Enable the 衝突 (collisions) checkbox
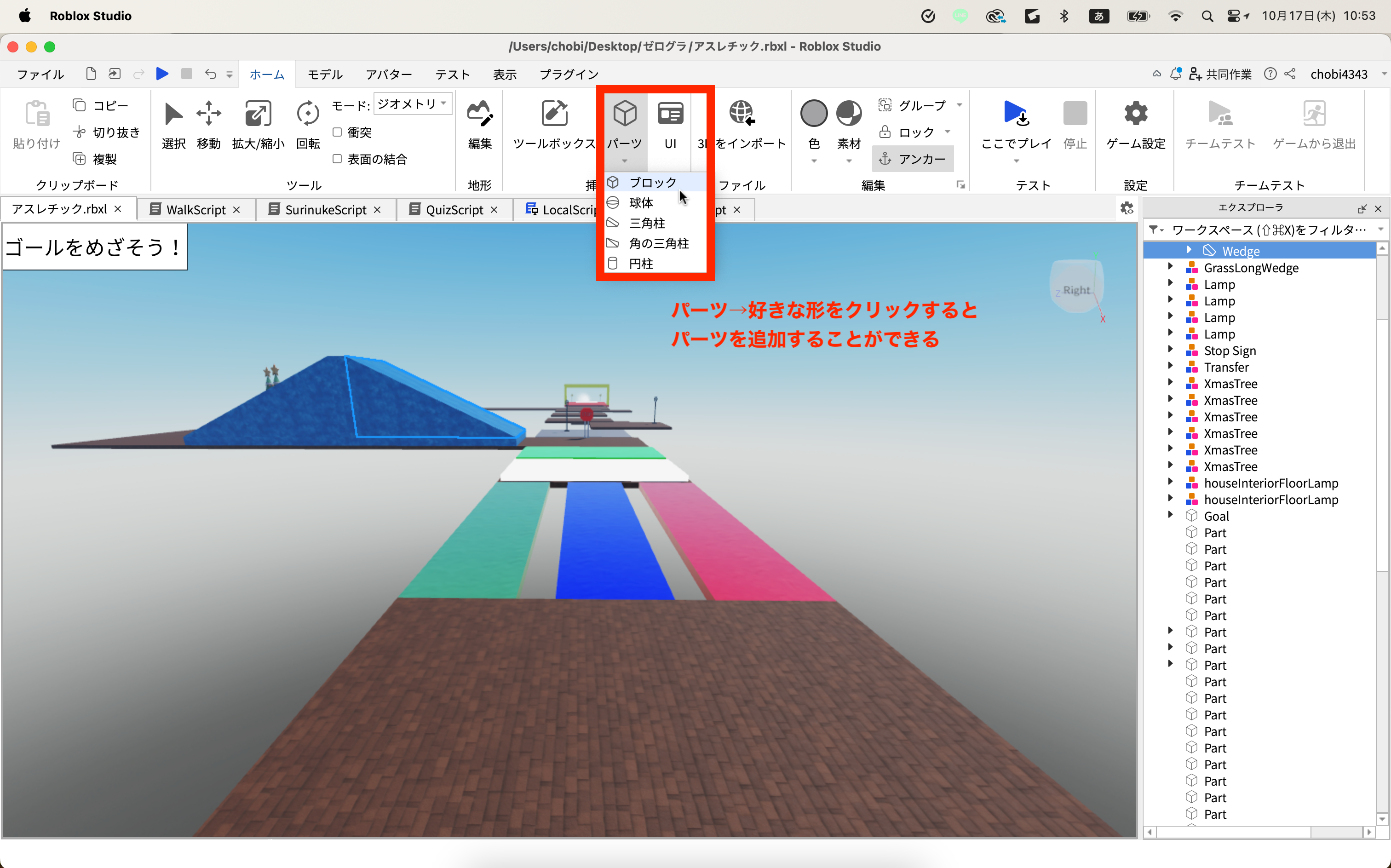 [338, 132]
